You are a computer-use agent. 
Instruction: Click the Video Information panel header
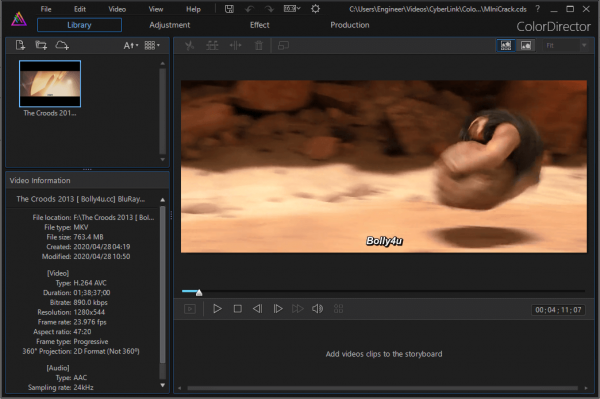(x=87, y=181)
